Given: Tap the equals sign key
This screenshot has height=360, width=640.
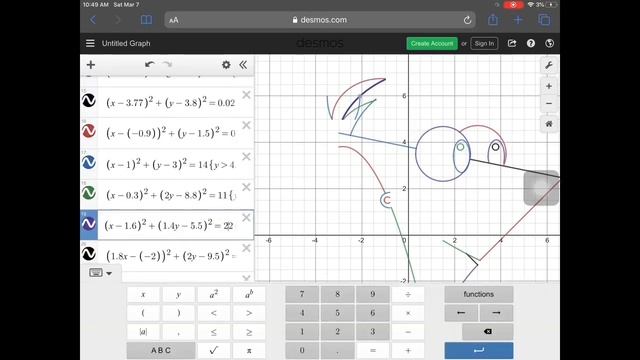Looking at the screenshot, I should pos(373,351).
